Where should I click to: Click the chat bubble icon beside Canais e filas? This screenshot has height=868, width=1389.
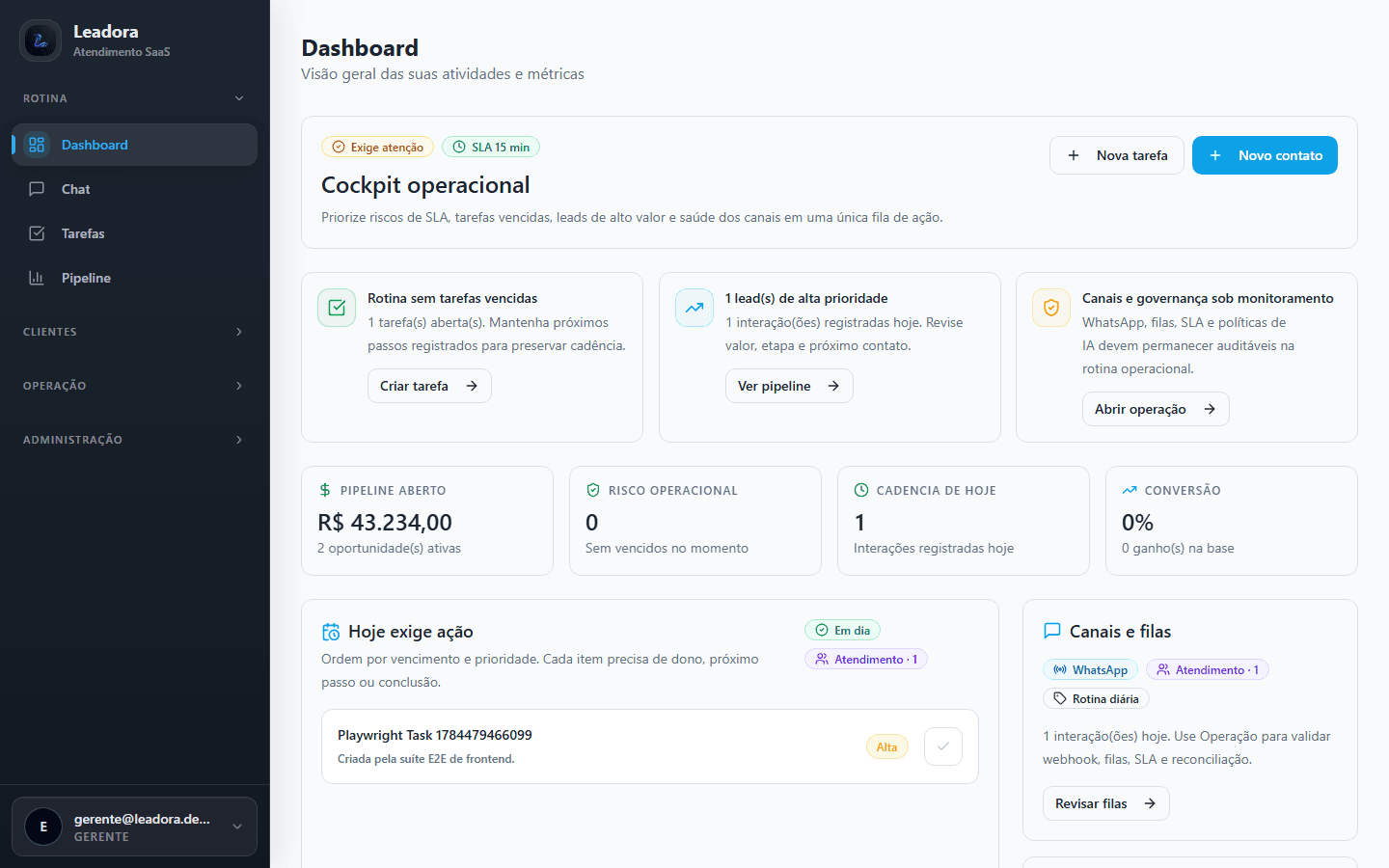1052,631
